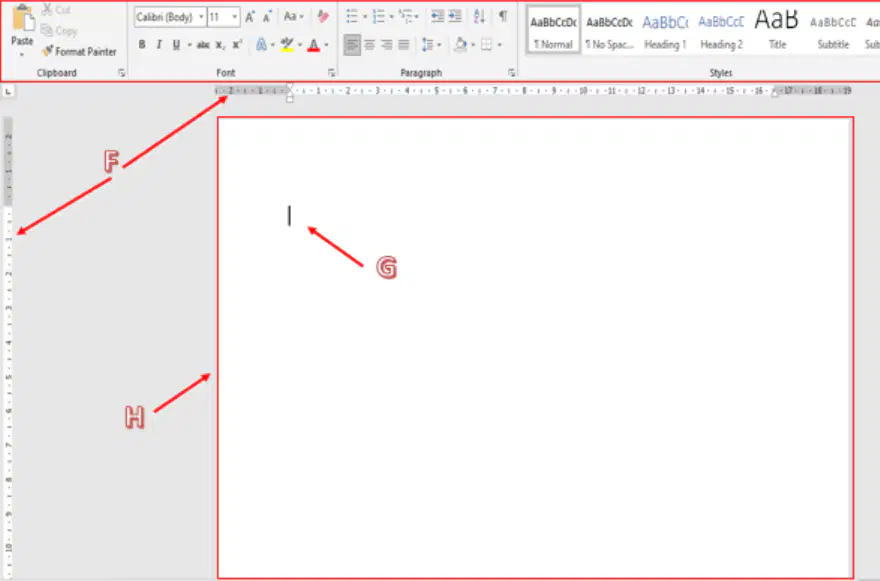The width and height of the screenshot is (880, 581).
Task: Toggle Subscript formatting
Action: [221, 45]
